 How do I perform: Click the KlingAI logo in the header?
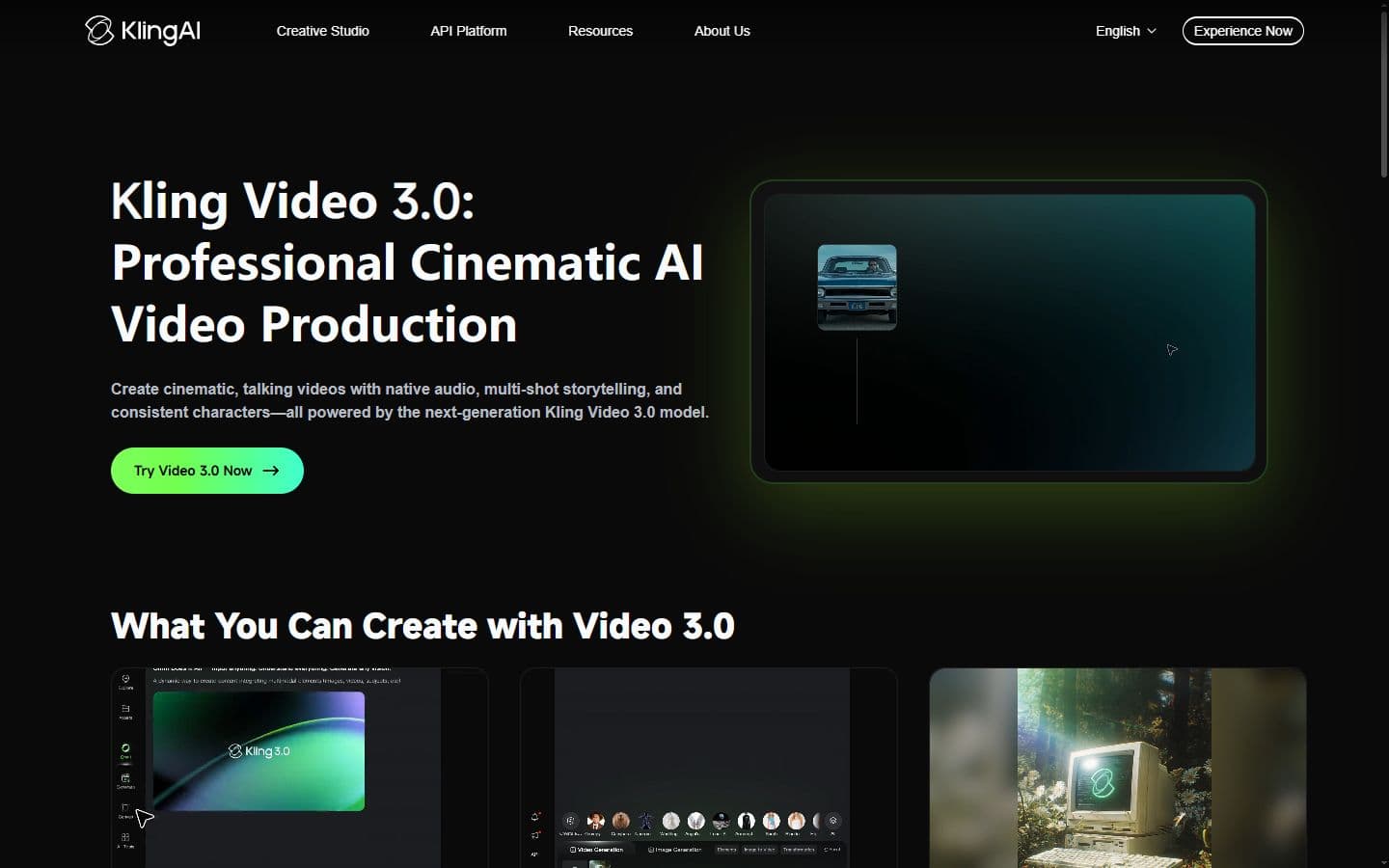click(x=143, y=31)
